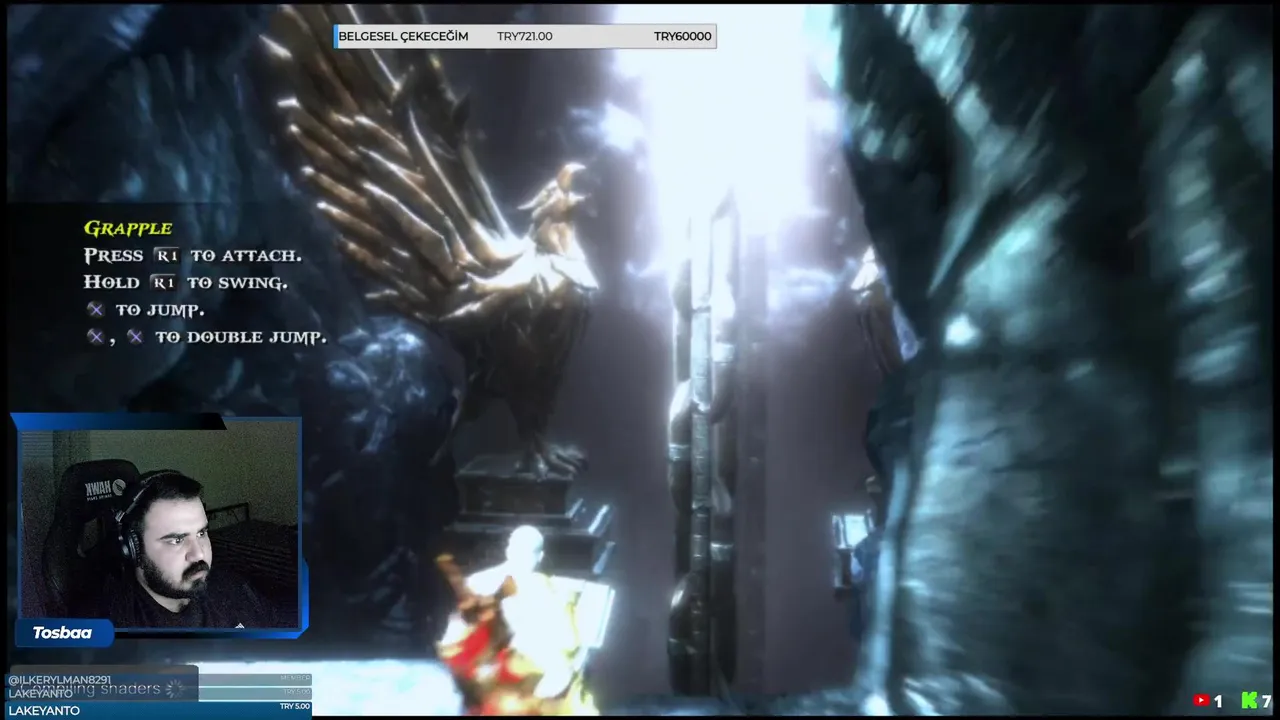Image resolution: width=1280 pixels, height=720 pixels.
Task: Click the "TRY 5.00" amount in bottom donor row
Action: pyautogui.click(x=296, y=707)
